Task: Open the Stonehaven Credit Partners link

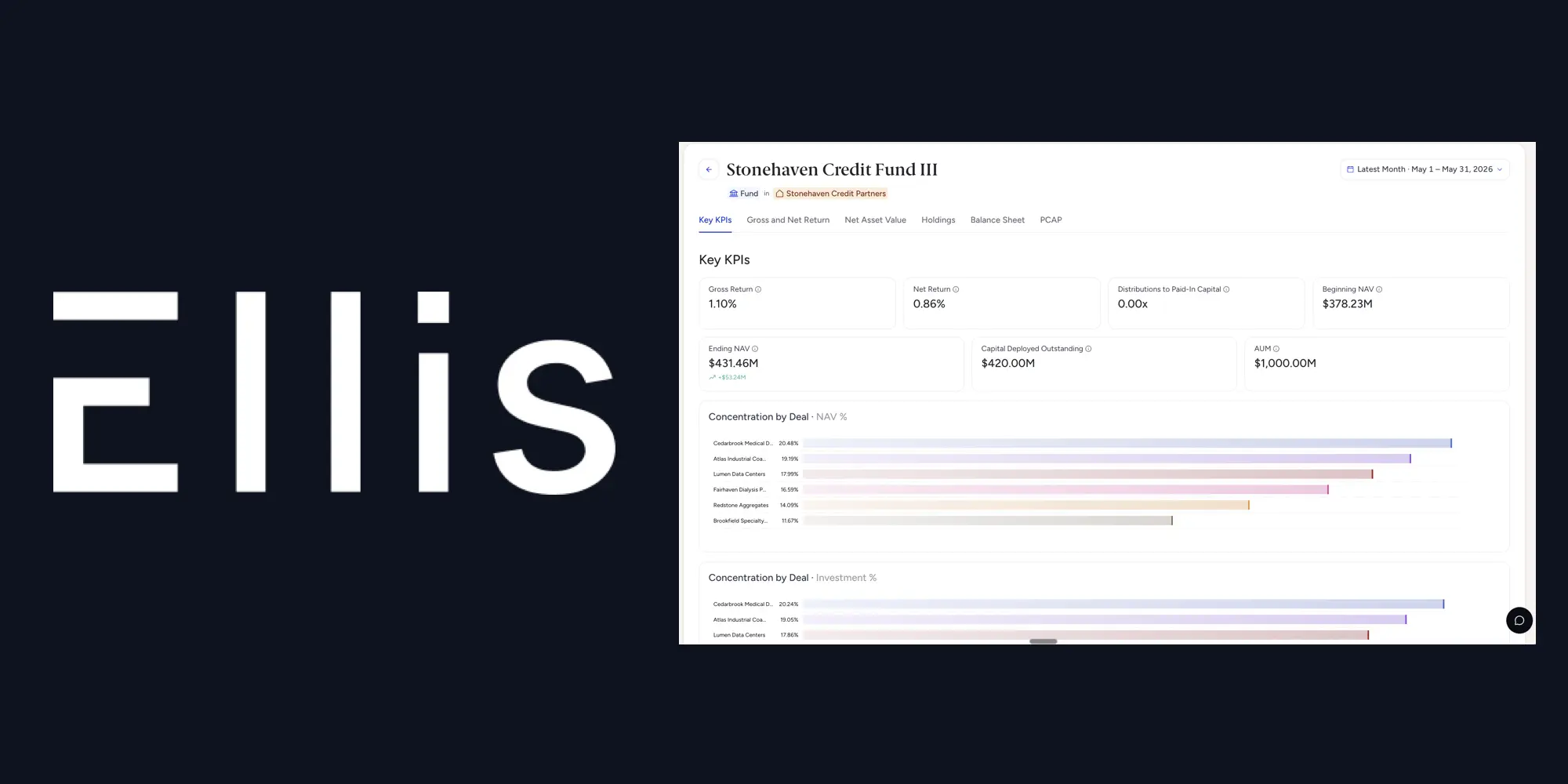Action: click(831, 194)
